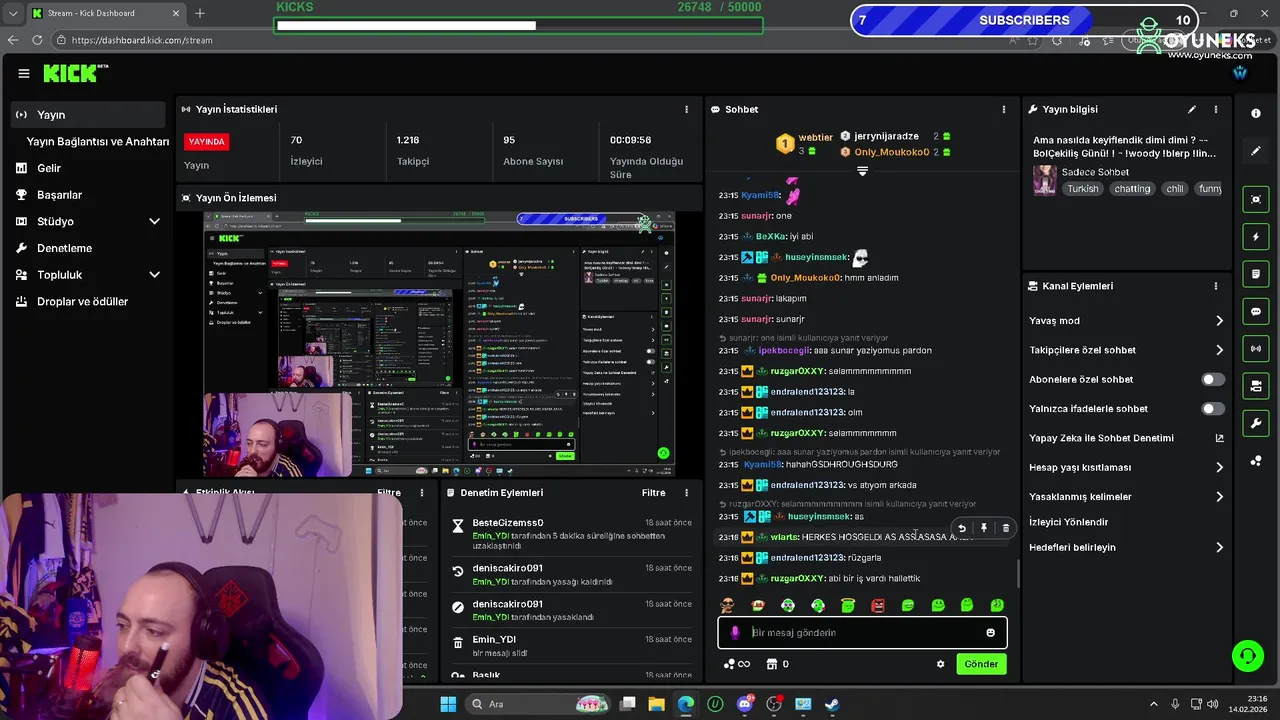Image resolution: width=1280 pixels, height=720 pixels.
Task: Open the hamburger menu next to the KICK logo
Action: [24, 73]
